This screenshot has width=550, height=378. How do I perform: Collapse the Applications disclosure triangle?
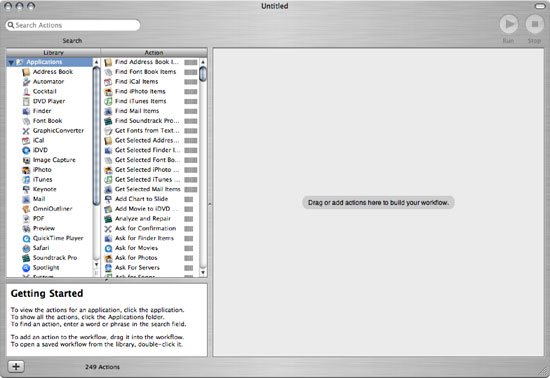(x=11, y=62)
